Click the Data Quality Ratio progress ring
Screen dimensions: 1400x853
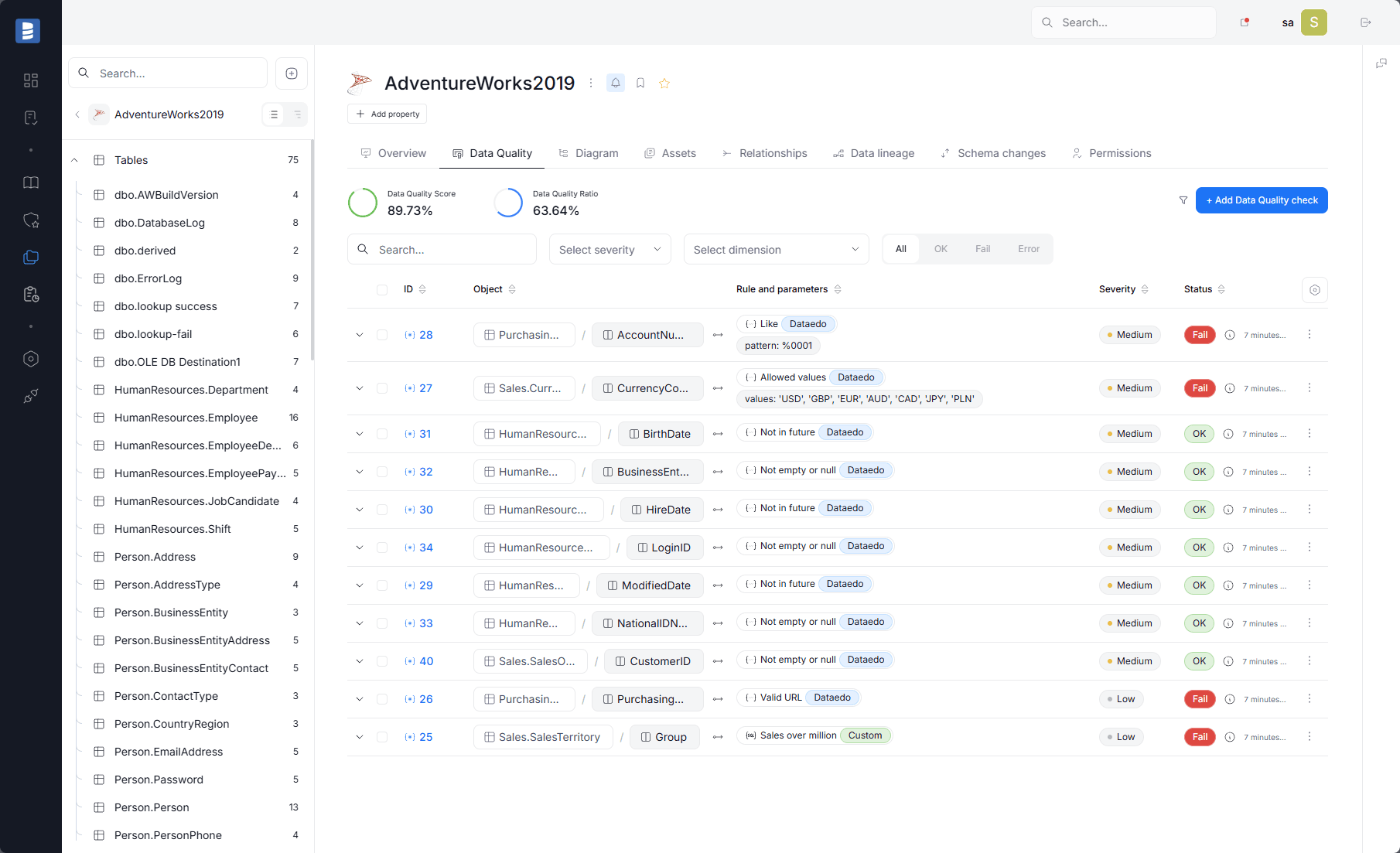(508, 203)
